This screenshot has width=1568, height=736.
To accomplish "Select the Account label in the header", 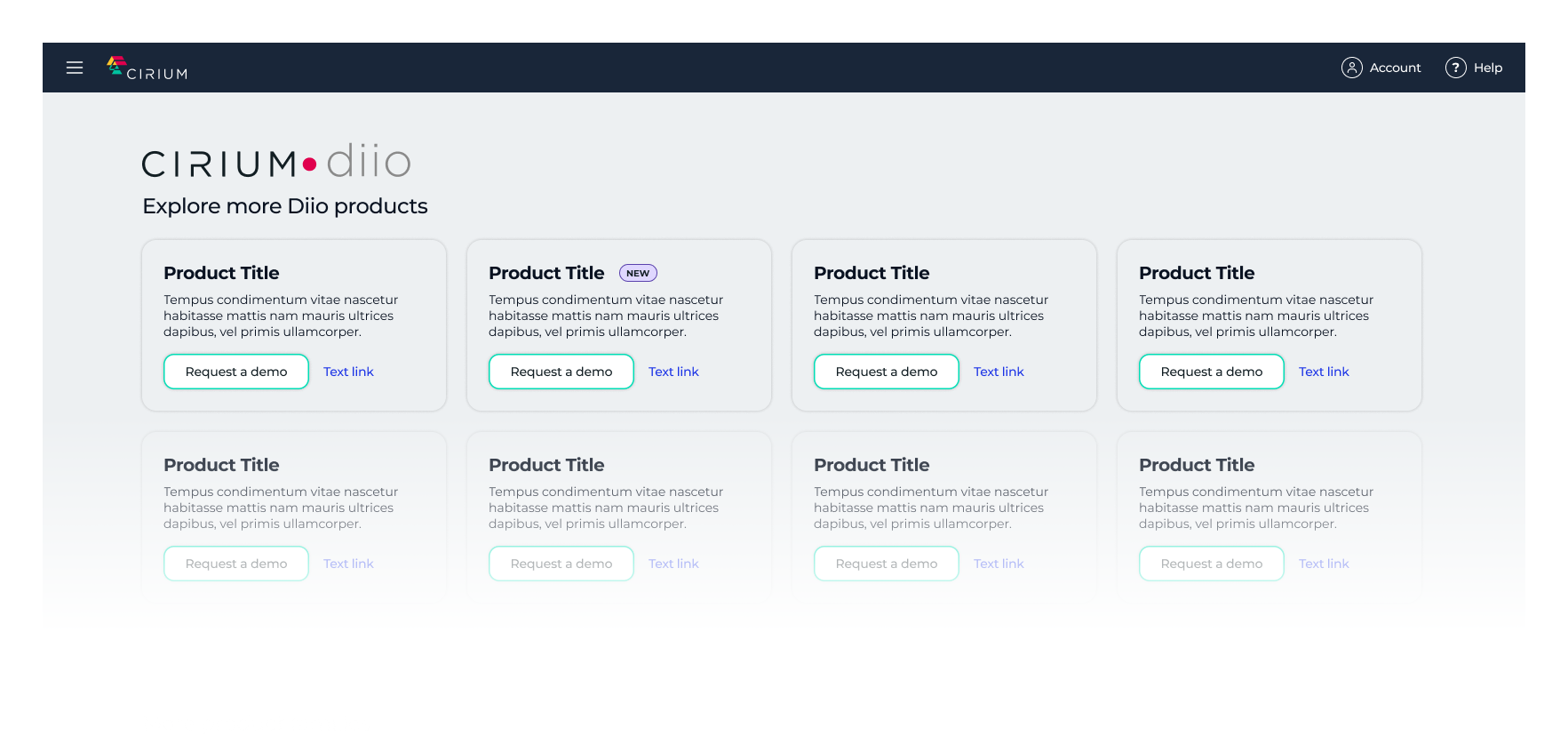I will tap(1395, 68).
